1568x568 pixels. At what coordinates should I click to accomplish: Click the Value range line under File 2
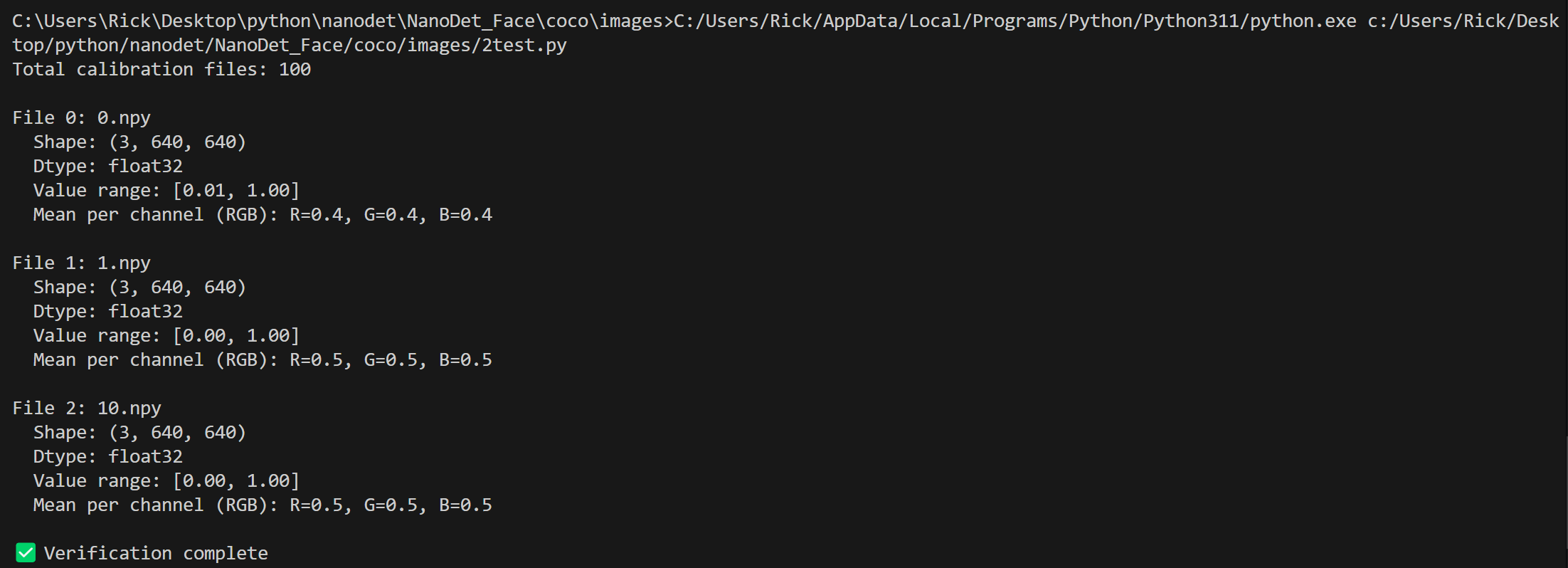[166, 480]
